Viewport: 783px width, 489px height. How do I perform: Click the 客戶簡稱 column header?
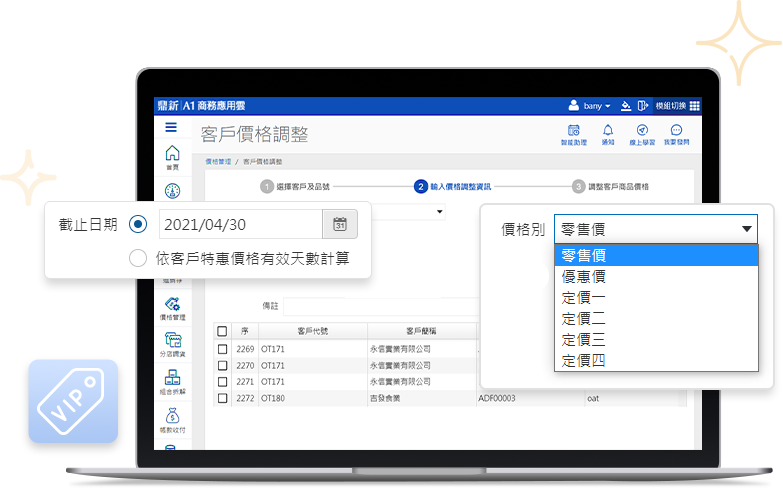(421, 331)
